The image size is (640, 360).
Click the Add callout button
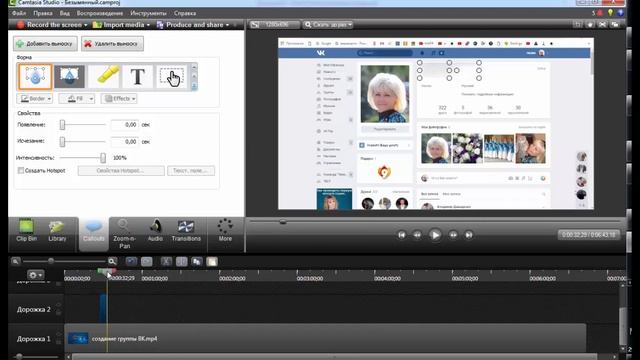pyautogui.click(x=45, y=44)
